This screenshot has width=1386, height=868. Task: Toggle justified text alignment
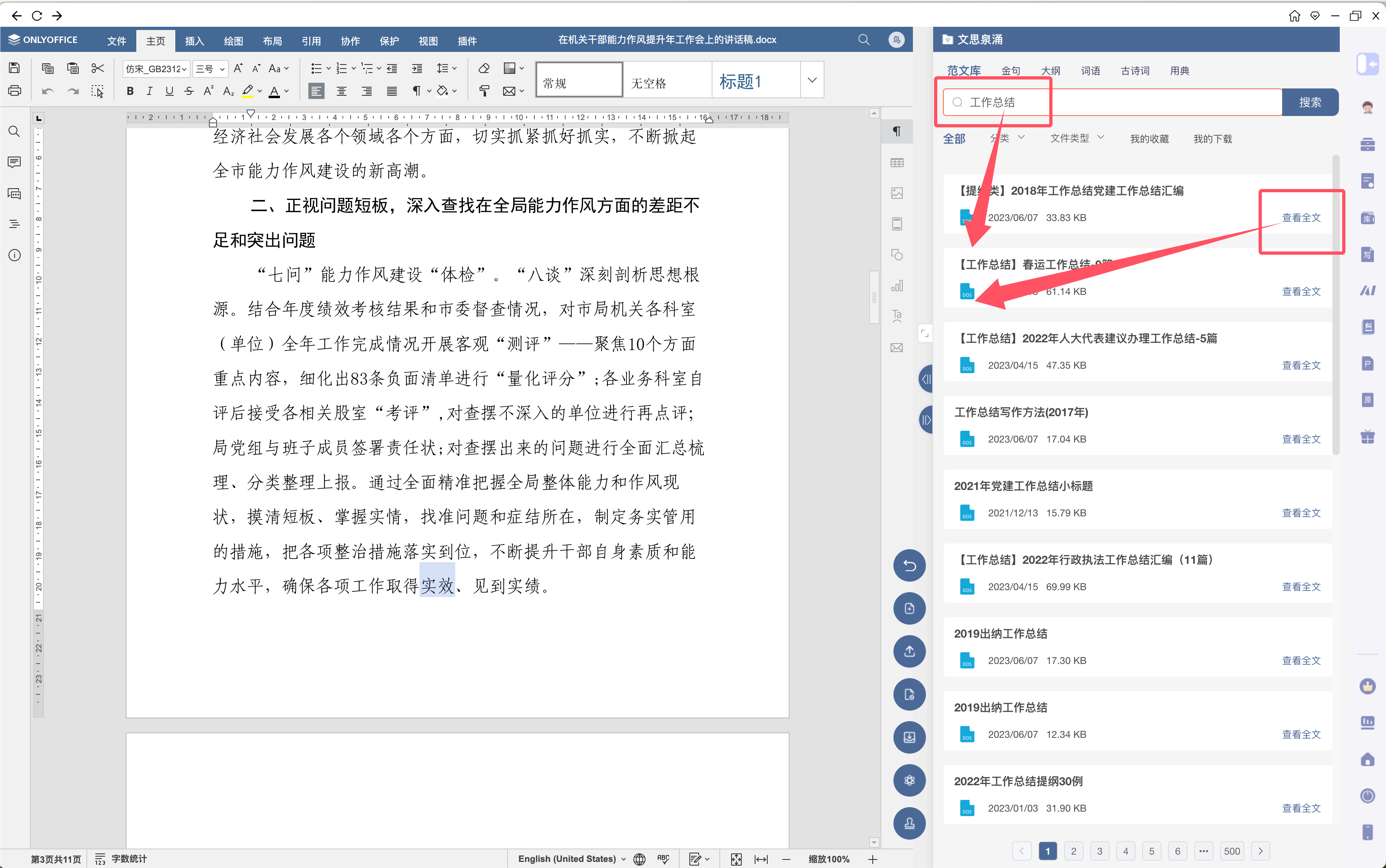pyautogui.click(x=392, y=91)
